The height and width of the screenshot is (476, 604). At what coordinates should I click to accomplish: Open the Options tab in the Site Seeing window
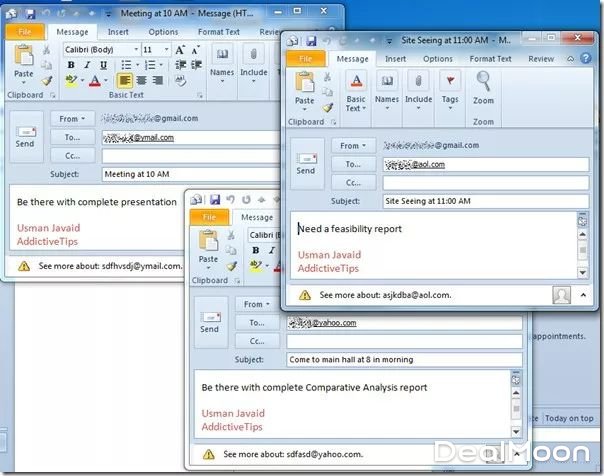click(x=437, y=59)
